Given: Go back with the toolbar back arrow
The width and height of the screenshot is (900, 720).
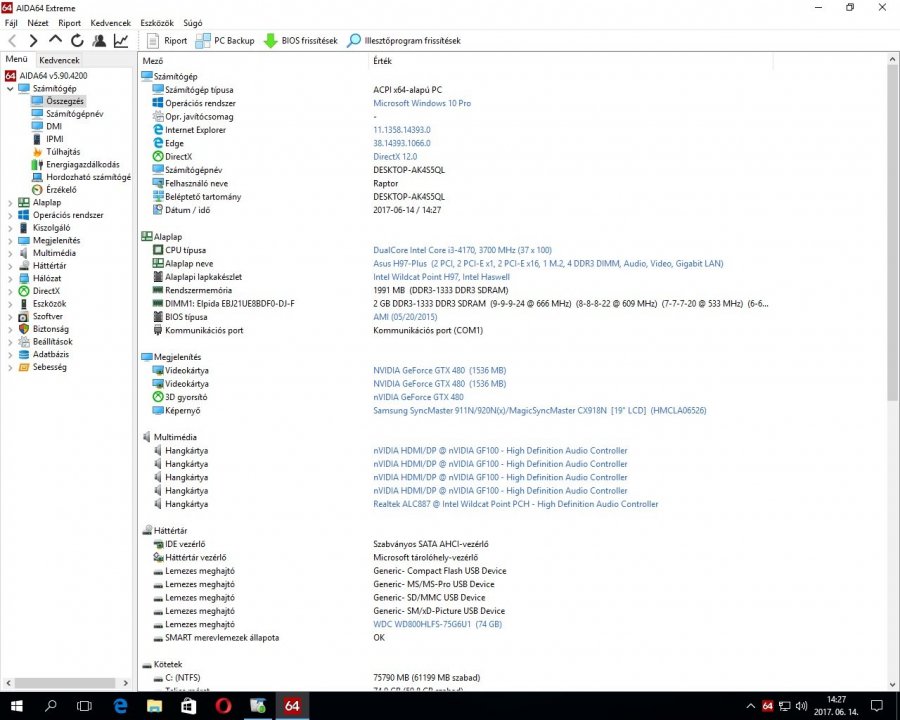Looking at the screenshot, I should pyautogui.click(x=12, y=41).
